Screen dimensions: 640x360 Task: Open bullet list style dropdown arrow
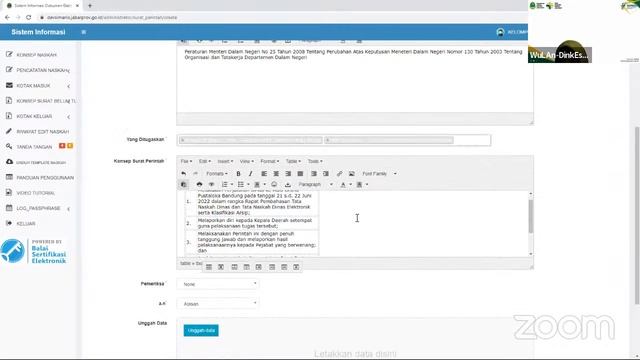pyautogui.click(x=248, y=184)
